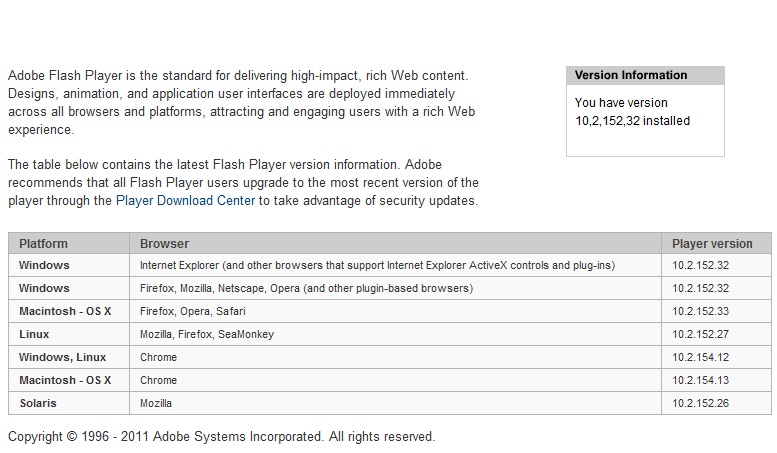Click the Version Information box title
The width and height of the screenshot is (777, 453).
pos(631,75)
